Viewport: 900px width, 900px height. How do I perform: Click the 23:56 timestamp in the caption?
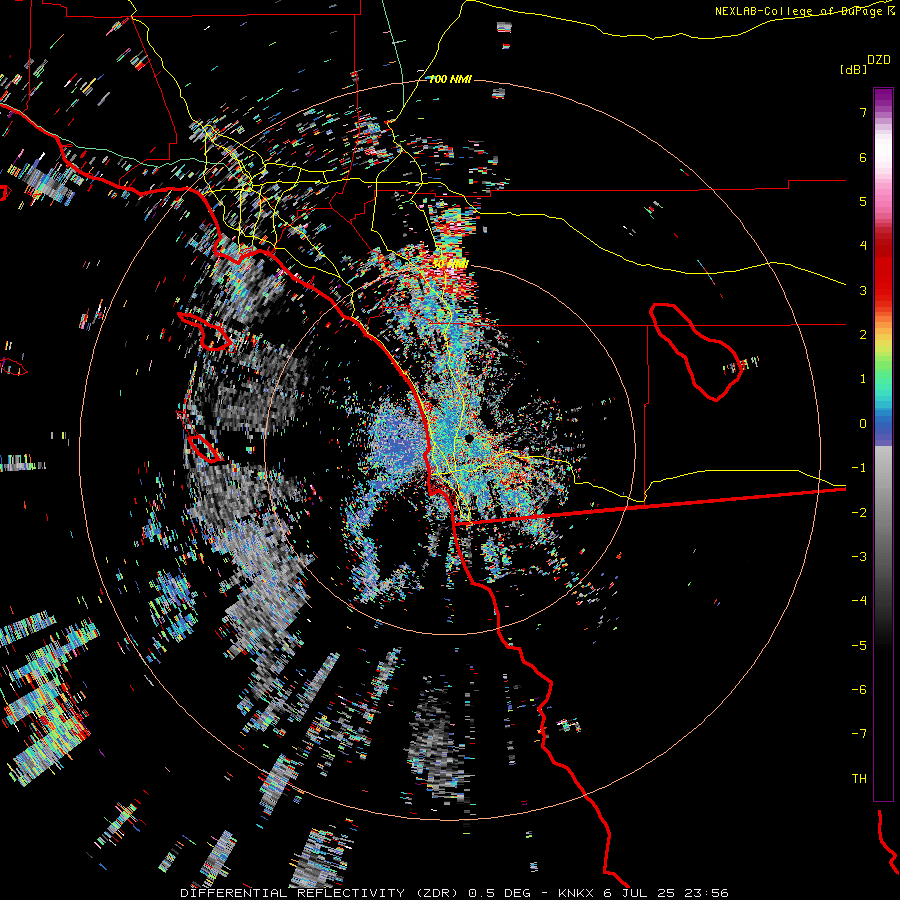tap(709, 893)
